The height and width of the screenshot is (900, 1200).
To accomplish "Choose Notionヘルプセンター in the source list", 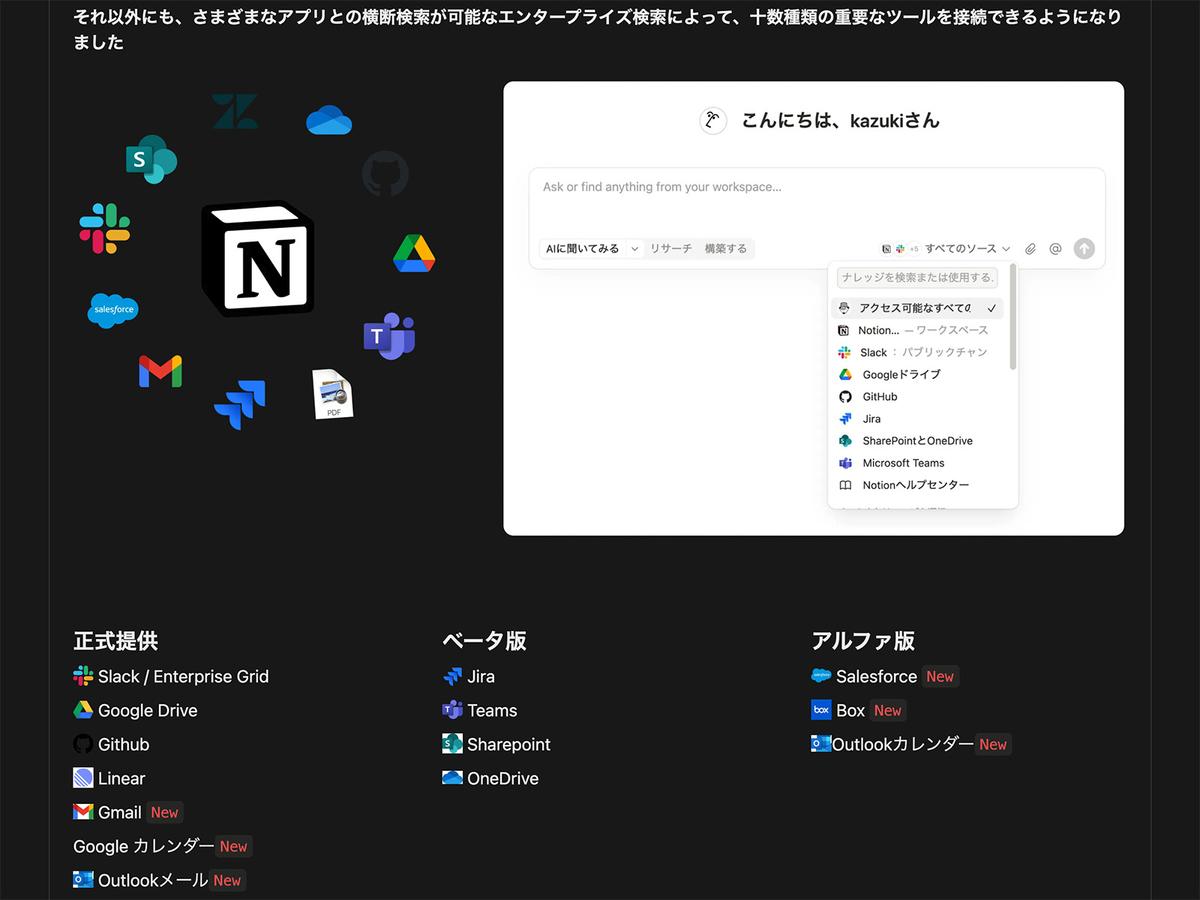I will coord(917,485).
